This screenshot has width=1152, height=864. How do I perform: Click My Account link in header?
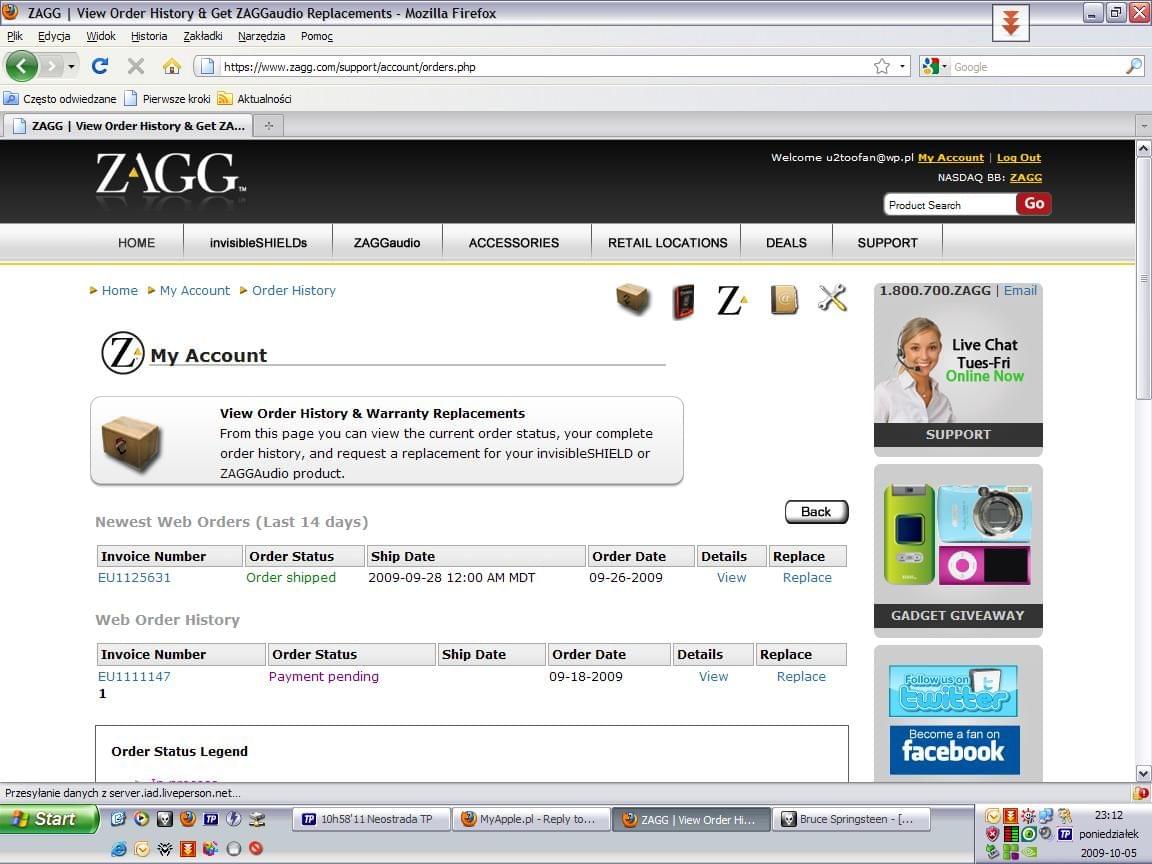(951, 157)
